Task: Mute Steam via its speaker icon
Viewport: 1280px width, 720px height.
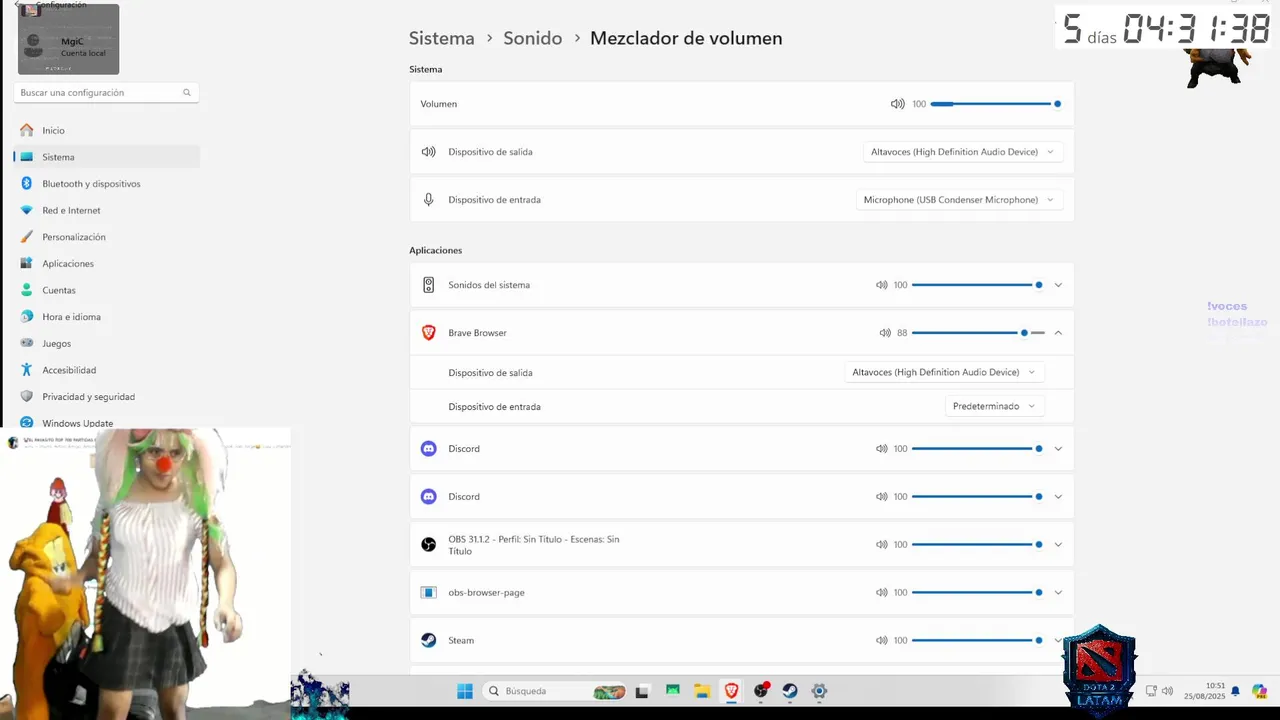Action: point(881,641)
